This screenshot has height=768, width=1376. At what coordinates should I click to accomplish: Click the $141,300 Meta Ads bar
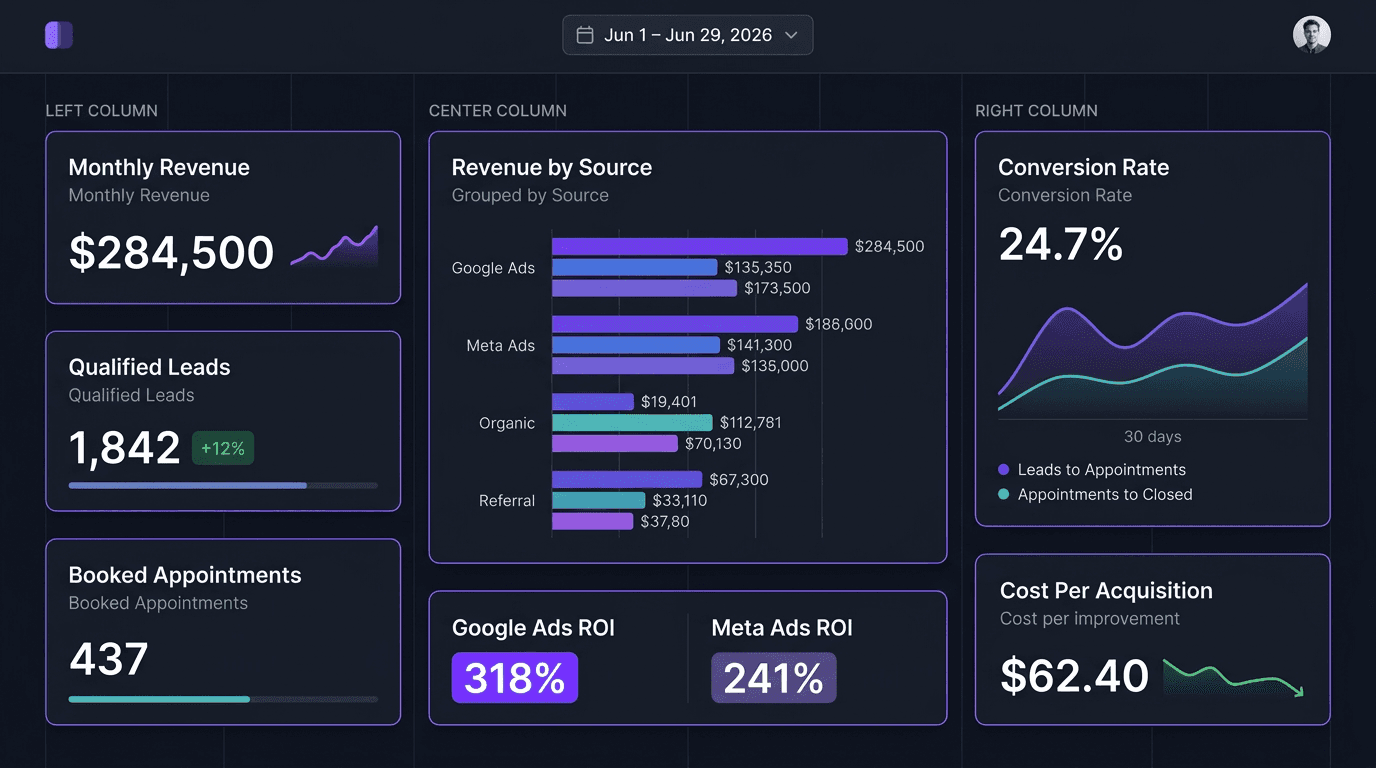pyautogui.click(x=636, y=345)
